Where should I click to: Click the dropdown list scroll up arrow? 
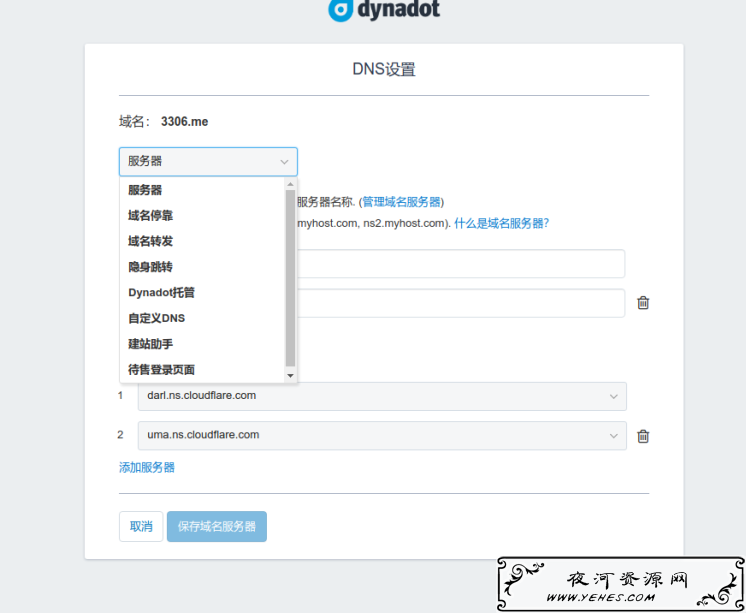point(290,184)
